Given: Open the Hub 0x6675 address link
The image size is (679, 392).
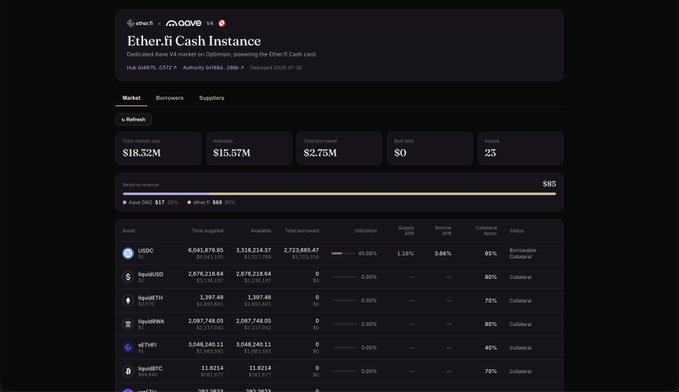Looking at the screenshot, I should (152, 68).
